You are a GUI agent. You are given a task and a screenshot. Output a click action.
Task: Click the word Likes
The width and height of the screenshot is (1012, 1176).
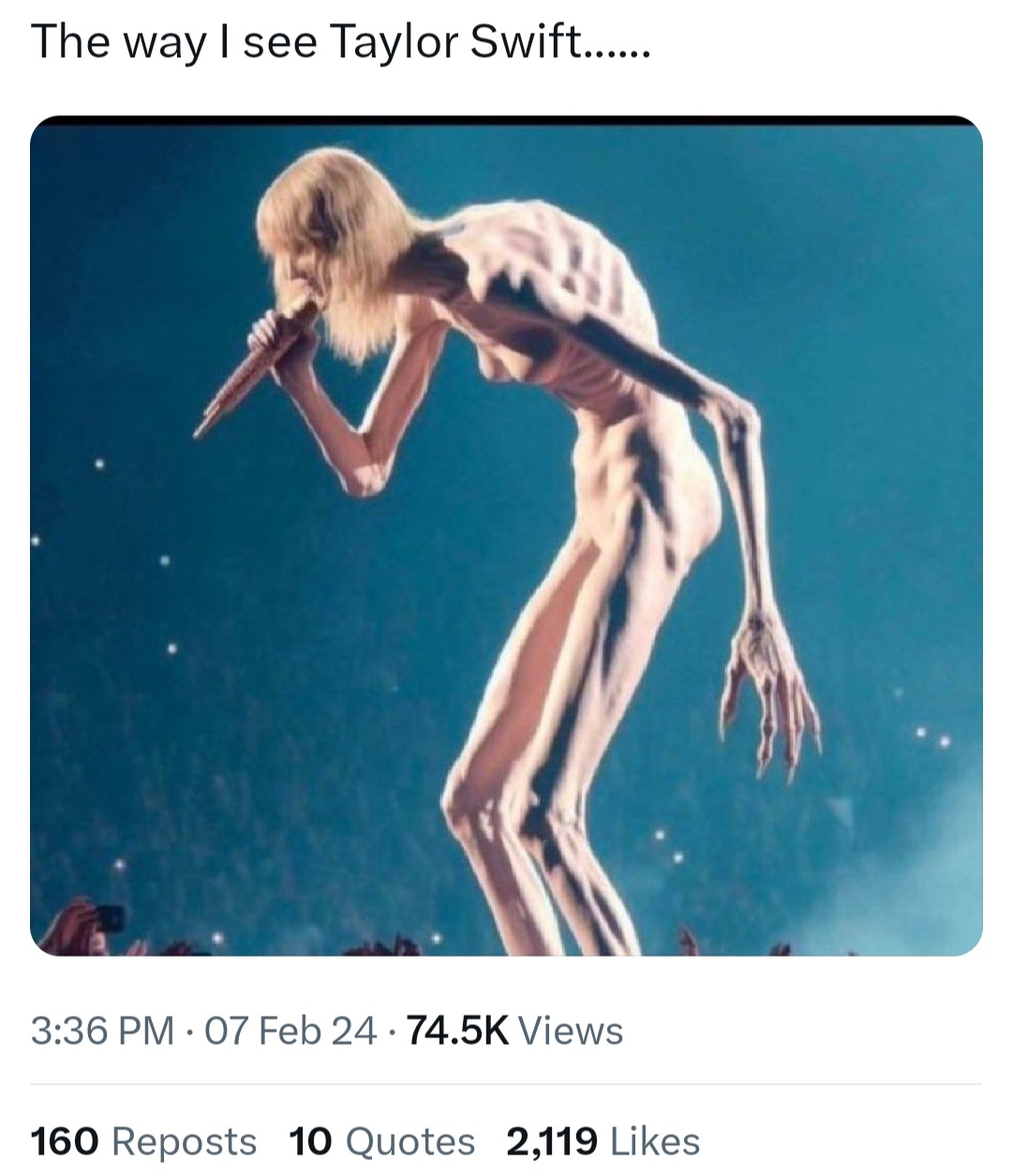[655, 1141]
